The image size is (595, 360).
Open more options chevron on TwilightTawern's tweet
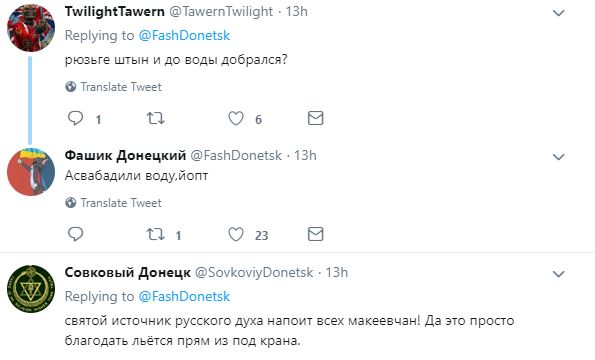click(x=559, y=13)
